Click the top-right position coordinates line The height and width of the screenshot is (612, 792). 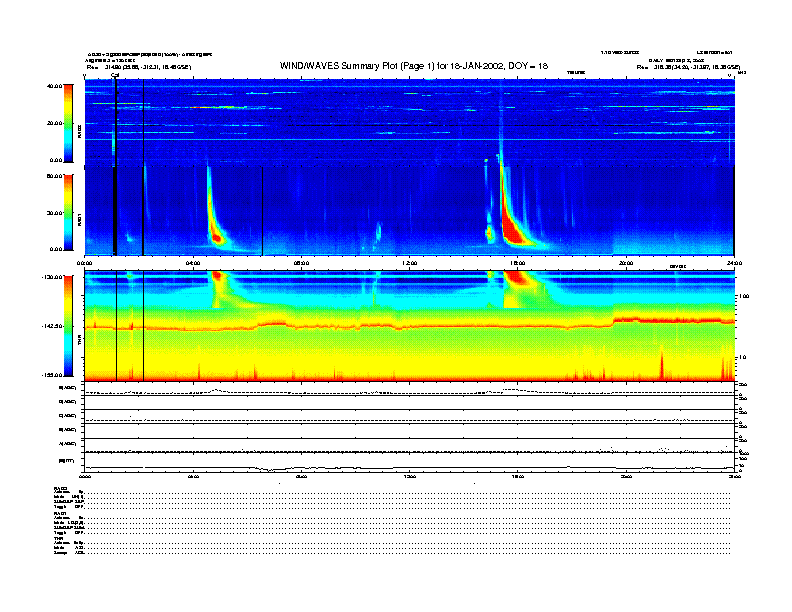tap(688, 67)
